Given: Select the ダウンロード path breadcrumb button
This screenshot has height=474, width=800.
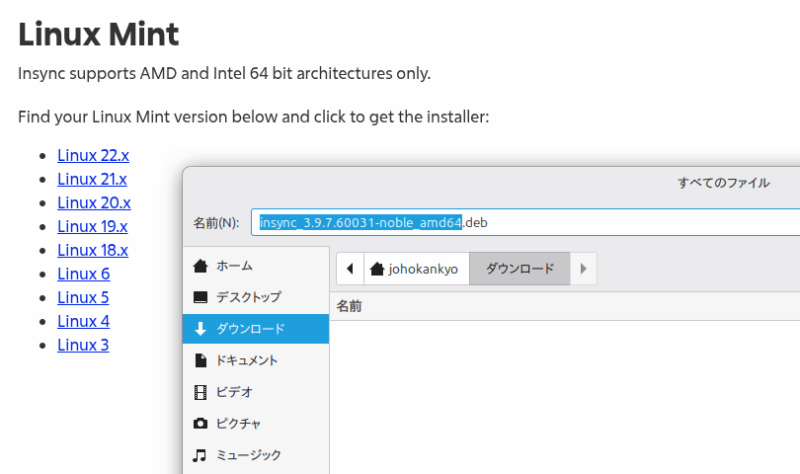Looking at the screenshot, I should tap(519, 268).
